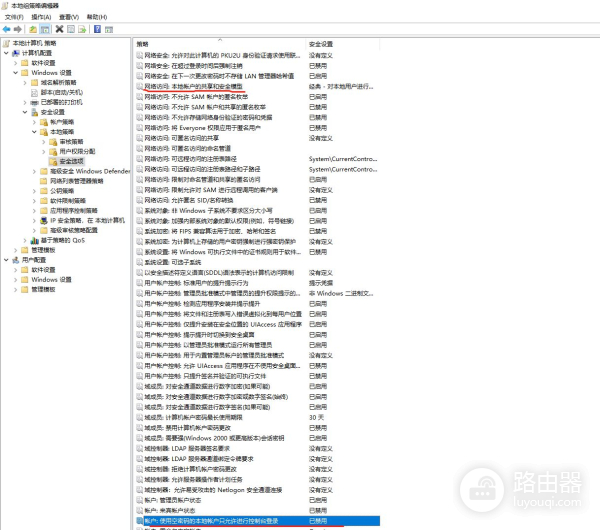Select the 安全选项 folder in tree
The height and width of the screenshot is (530, 600).
71,160
